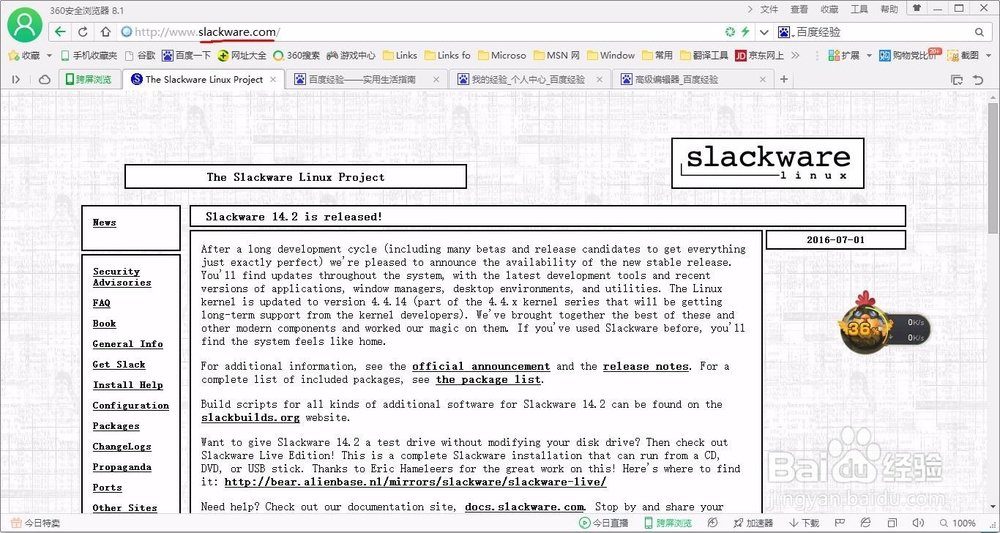The image size is (1000, 533).
Task: Open the Propaganda sidebar link
Action: pyautogui.click(x=122, y=467)
